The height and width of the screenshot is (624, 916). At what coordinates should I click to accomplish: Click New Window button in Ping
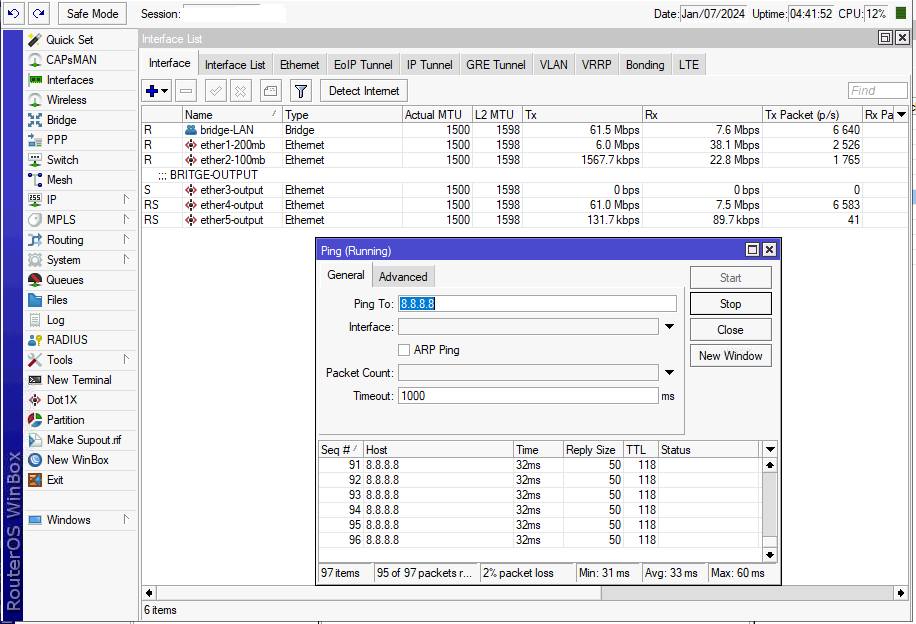pyautogui.click(x=730, y=355)
